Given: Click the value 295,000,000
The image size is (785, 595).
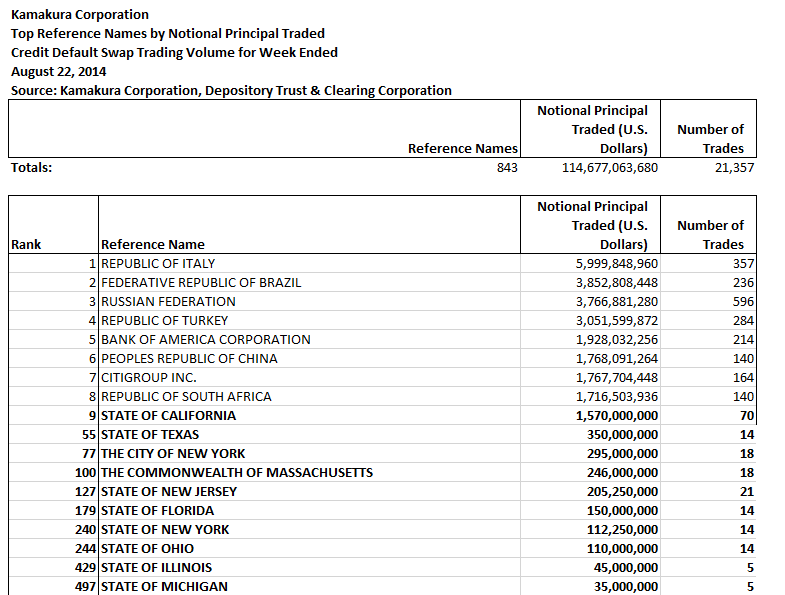Looking at the screenshot, I should click(x=623, y=454).
